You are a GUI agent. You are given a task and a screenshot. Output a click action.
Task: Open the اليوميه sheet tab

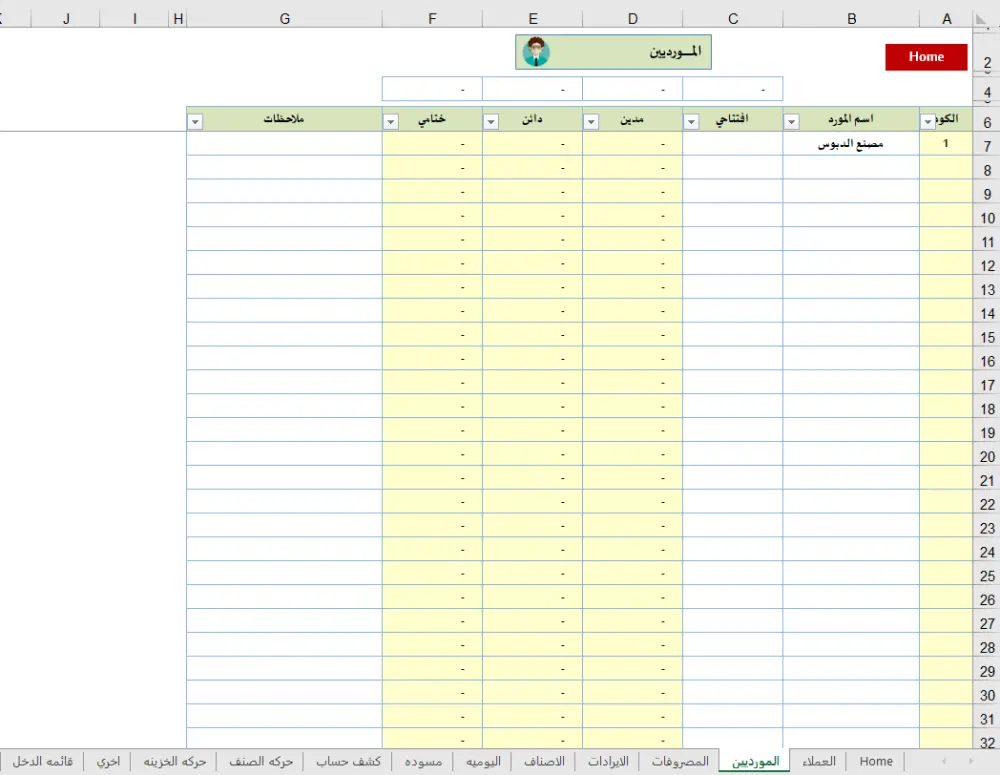click(484, 761)
